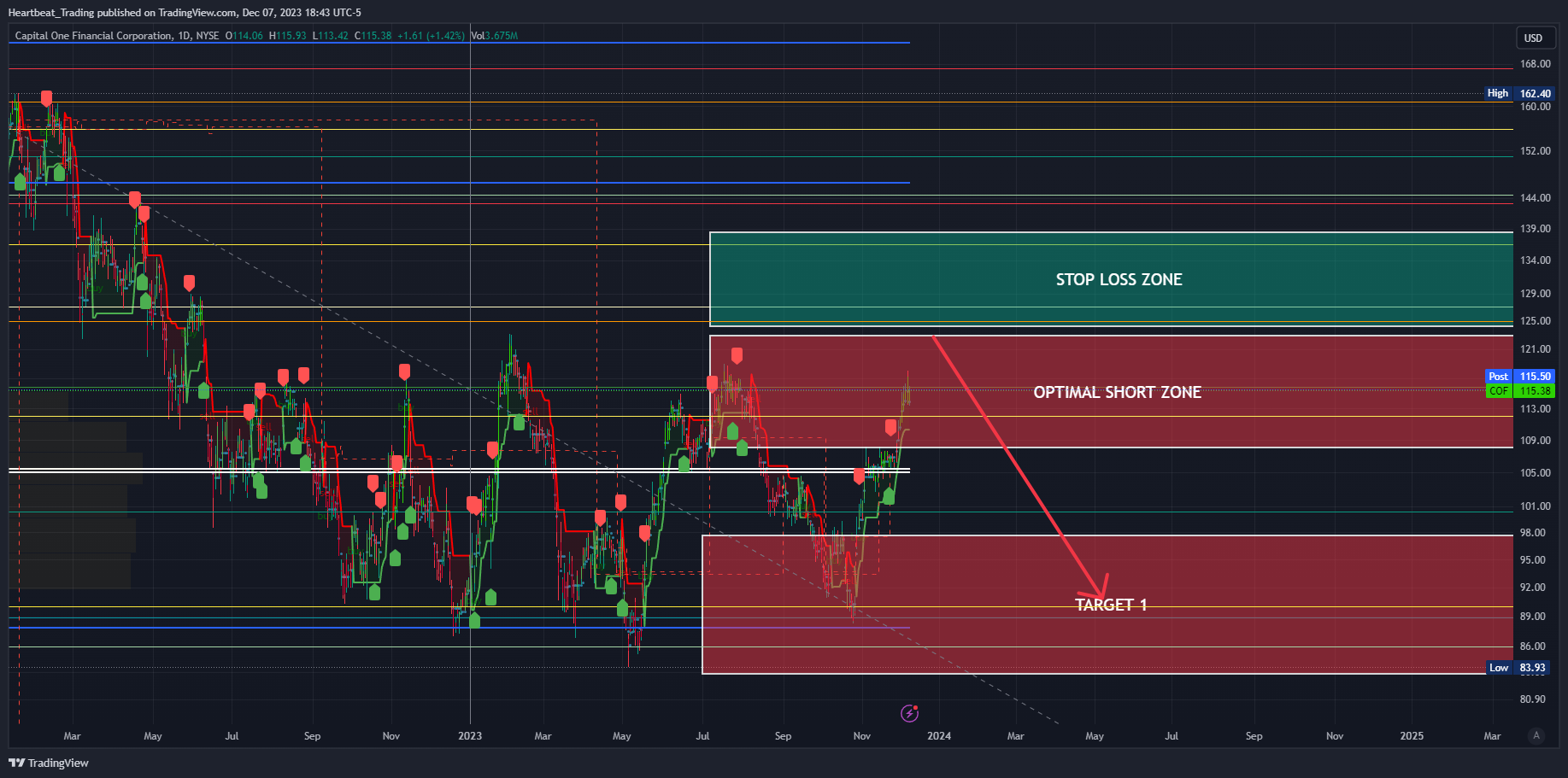Open the lightning event marker on time axis
This screenshot has height=778, width=1568.
click(x=910, y=713)
